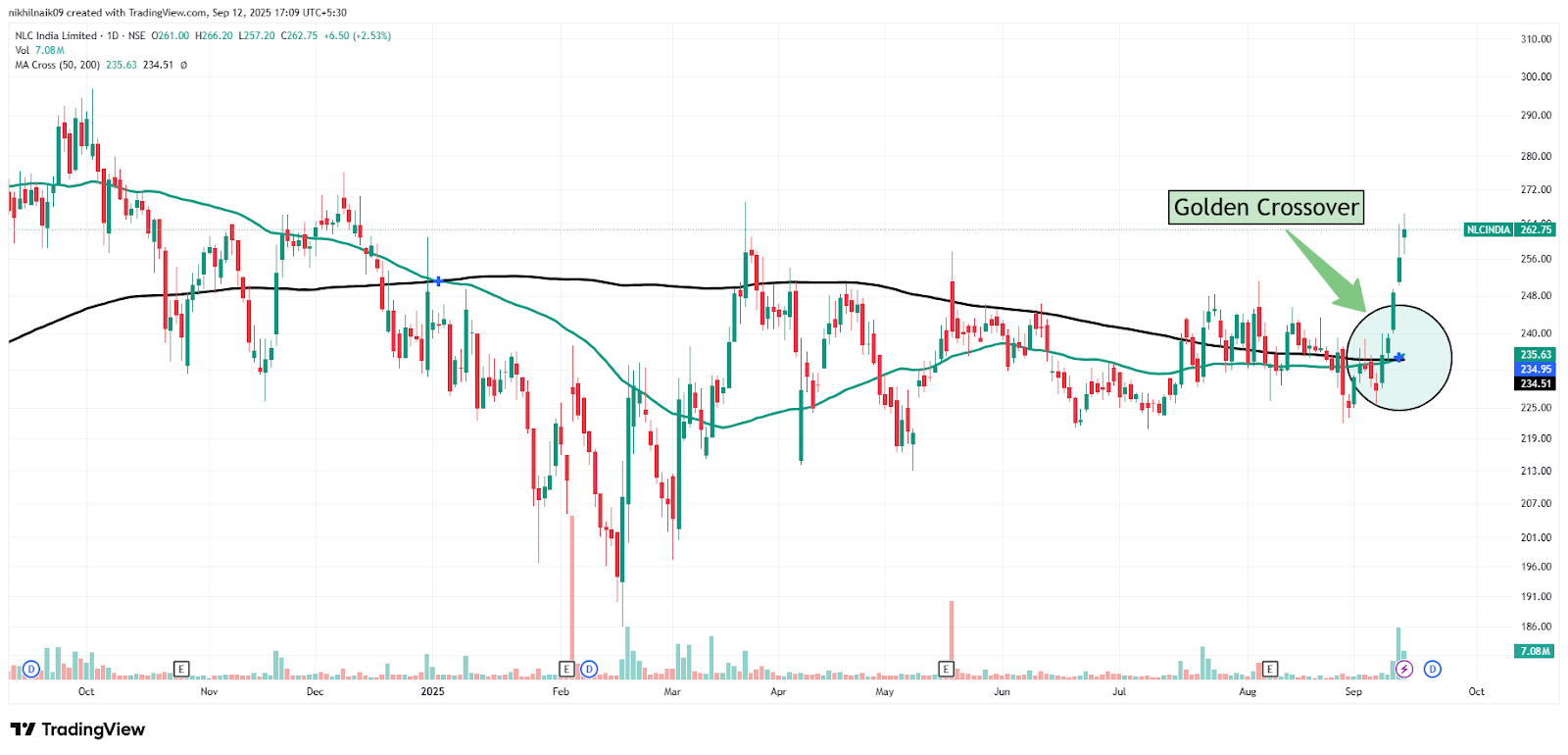Click the earnings E marker near November
This screenshot has width=1568, height=755.
(x=181, y=669)
